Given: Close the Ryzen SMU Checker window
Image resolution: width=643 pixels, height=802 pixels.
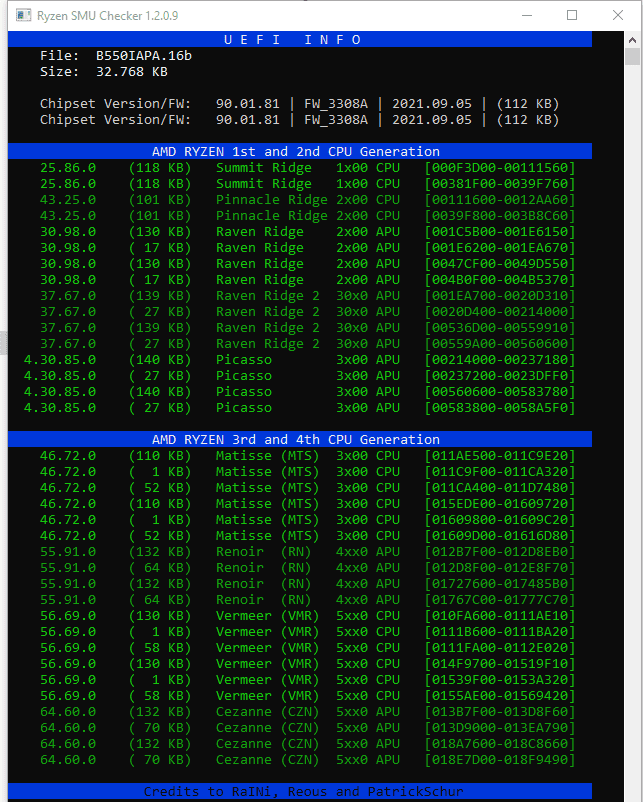Looking at the screenshot, I should pyautogui.click(x=618, y=15).
